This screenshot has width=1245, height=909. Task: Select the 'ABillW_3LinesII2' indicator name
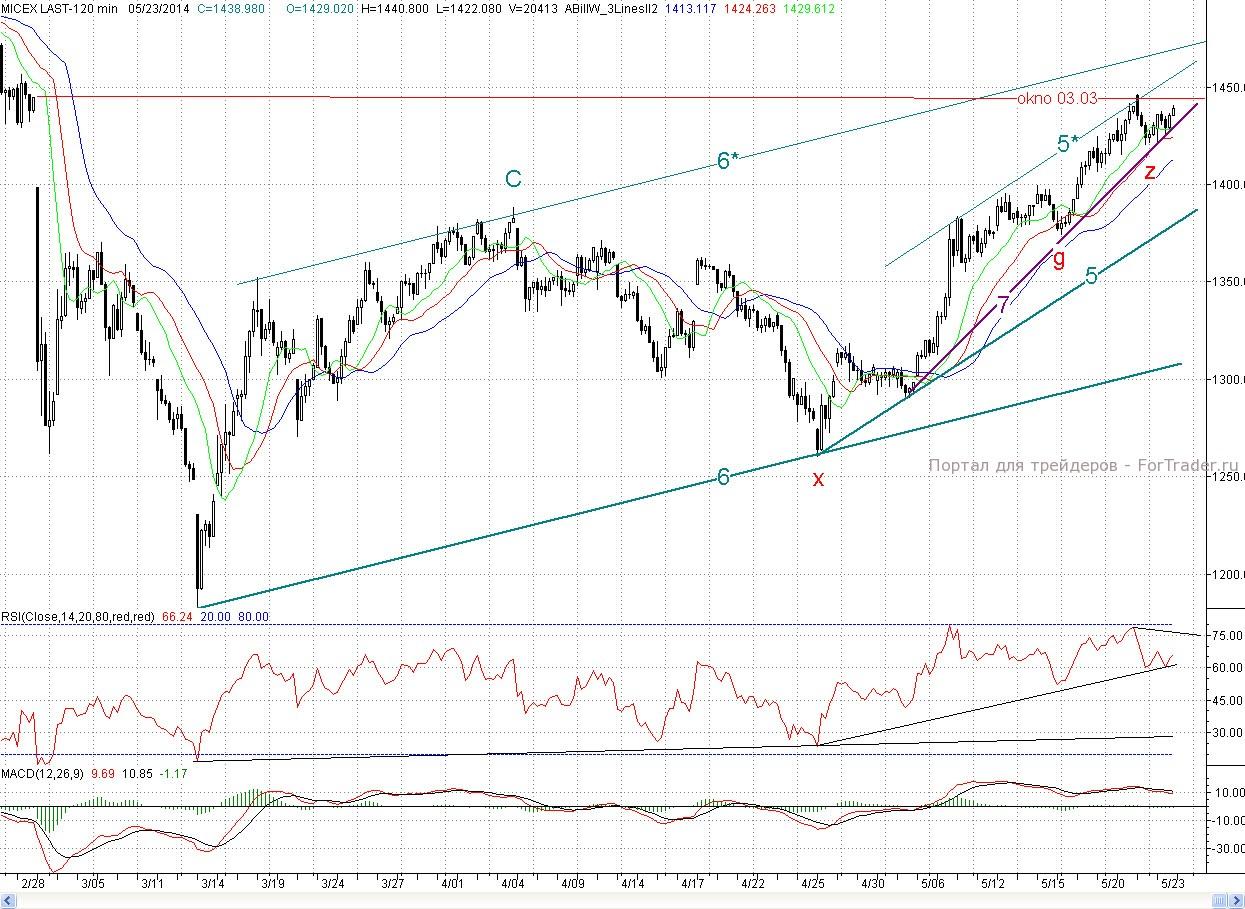613,8
